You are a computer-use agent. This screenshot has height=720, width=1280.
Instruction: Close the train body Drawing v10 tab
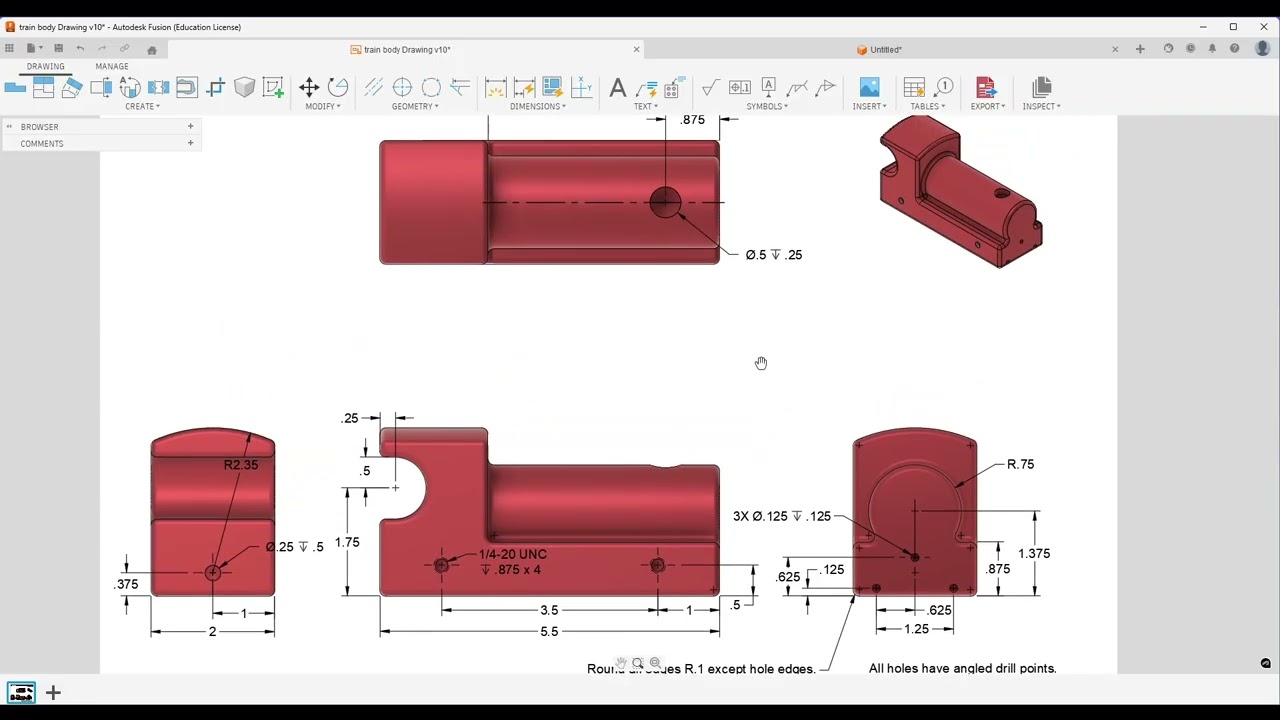coord(636,49)
